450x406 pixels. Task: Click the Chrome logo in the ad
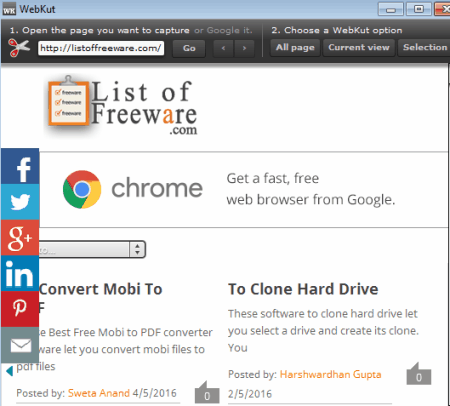(x=82, y=189)
